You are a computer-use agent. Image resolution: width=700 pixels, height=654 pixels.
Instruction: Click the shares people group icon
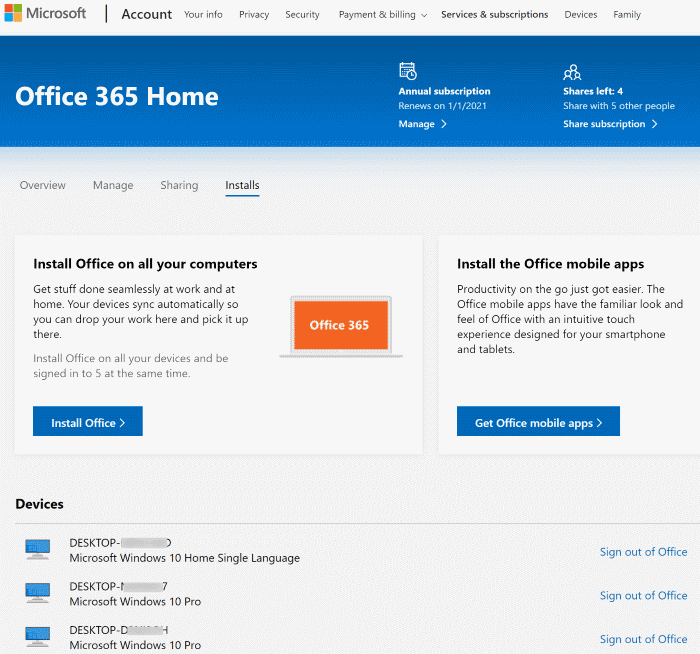point(572,72)
